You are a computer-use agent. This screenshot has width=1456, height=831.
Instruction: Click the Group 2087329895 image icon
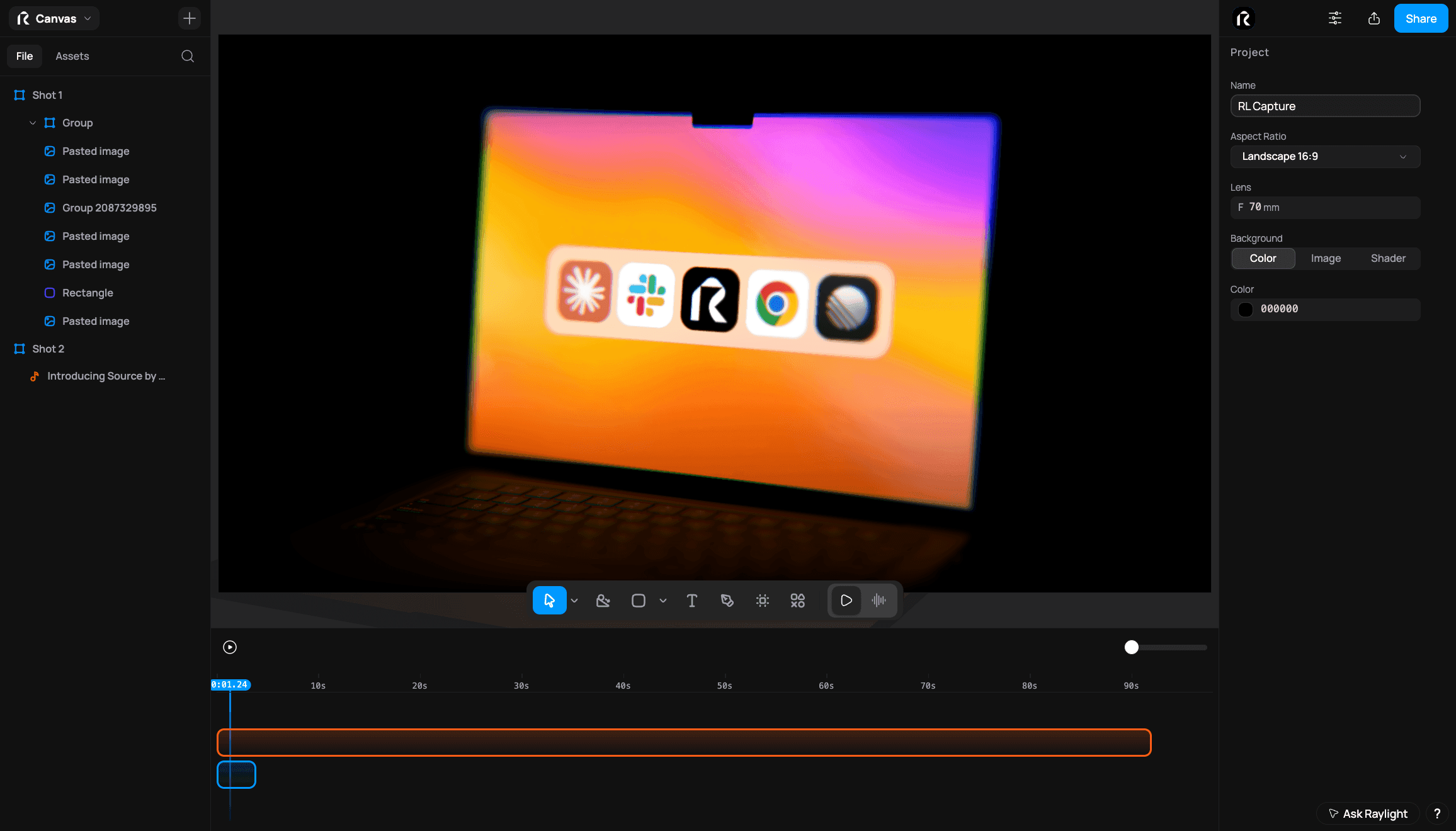click(x=50, y=208)
